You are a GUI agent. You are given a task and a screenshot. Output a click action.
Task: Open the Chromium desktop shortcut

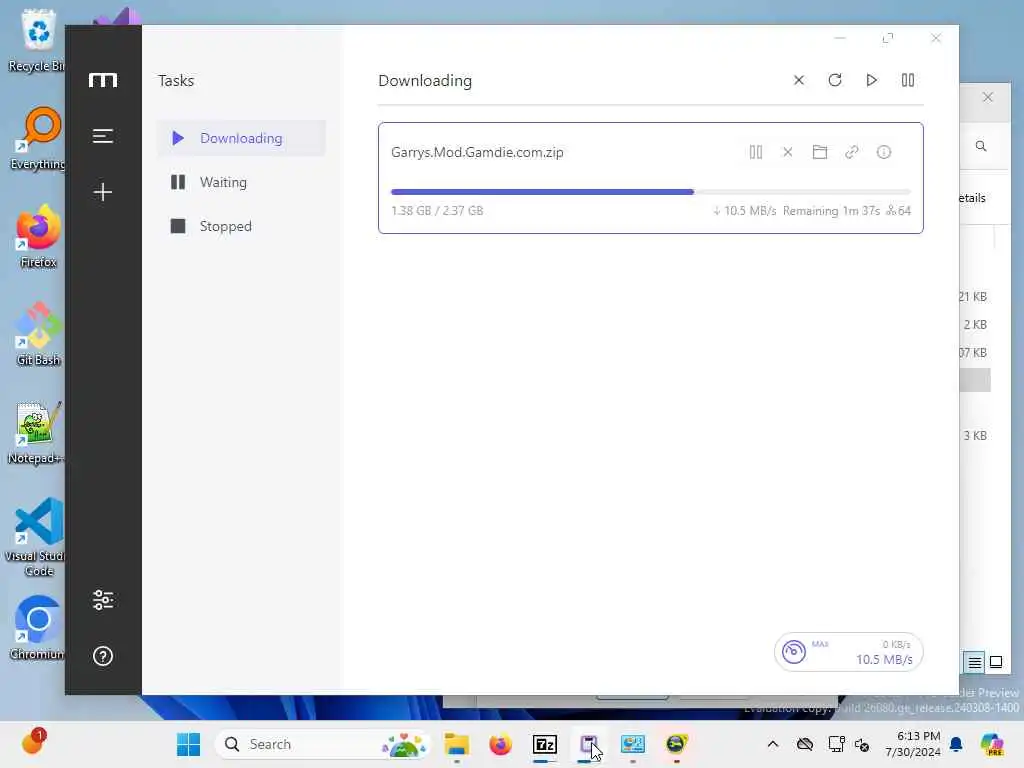[37, 628]
